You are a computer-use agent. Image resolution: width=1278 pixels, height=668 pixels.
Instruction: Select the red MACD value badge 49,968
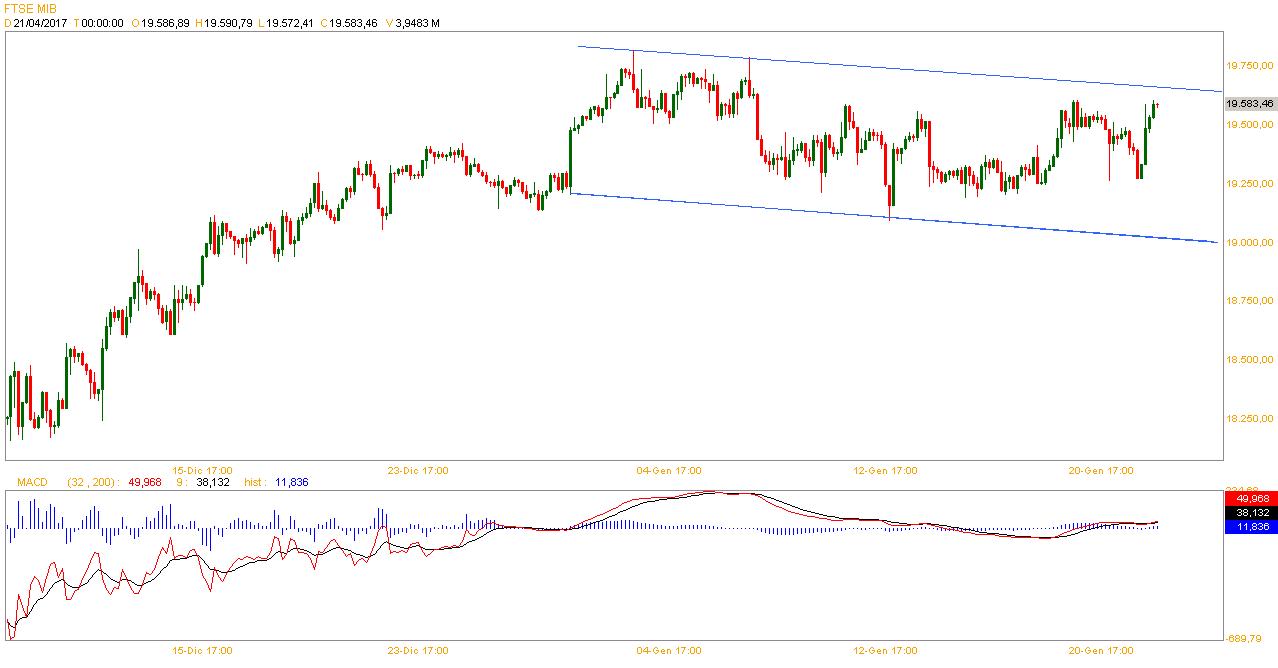tap(1251, 498)
